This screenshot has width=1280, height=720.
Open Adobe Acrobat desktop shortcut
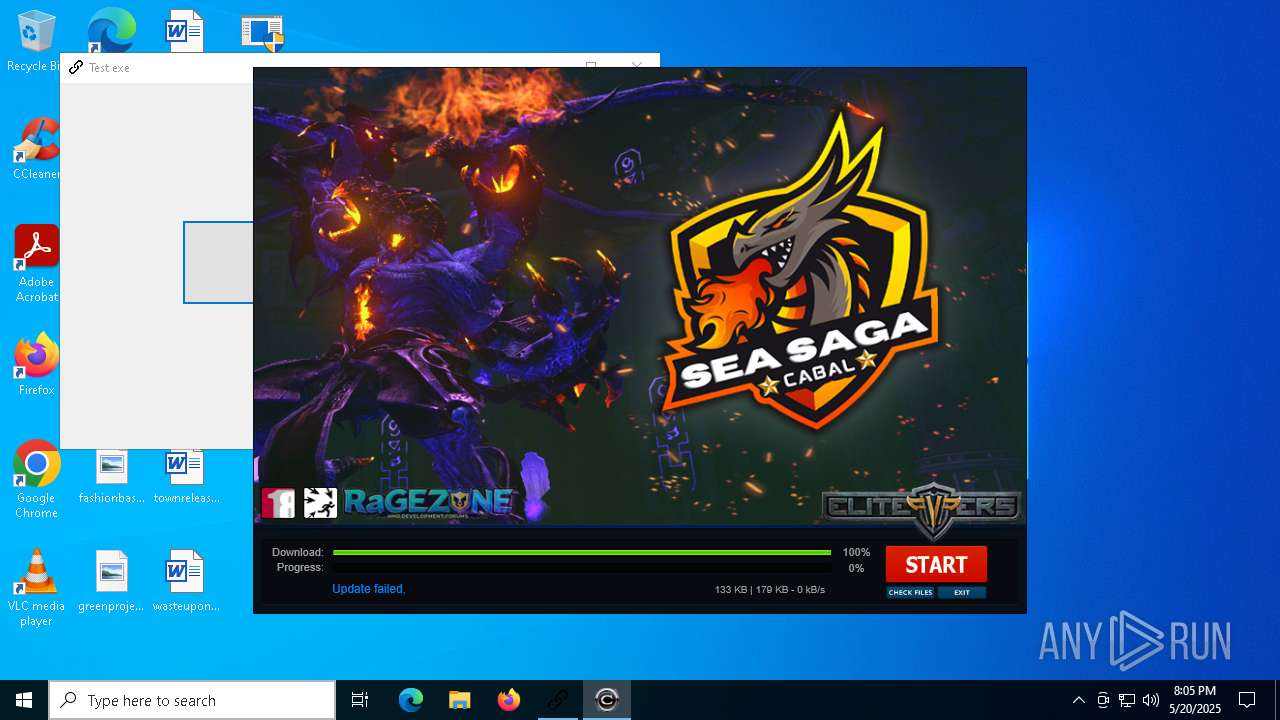[x=36, y=265]
